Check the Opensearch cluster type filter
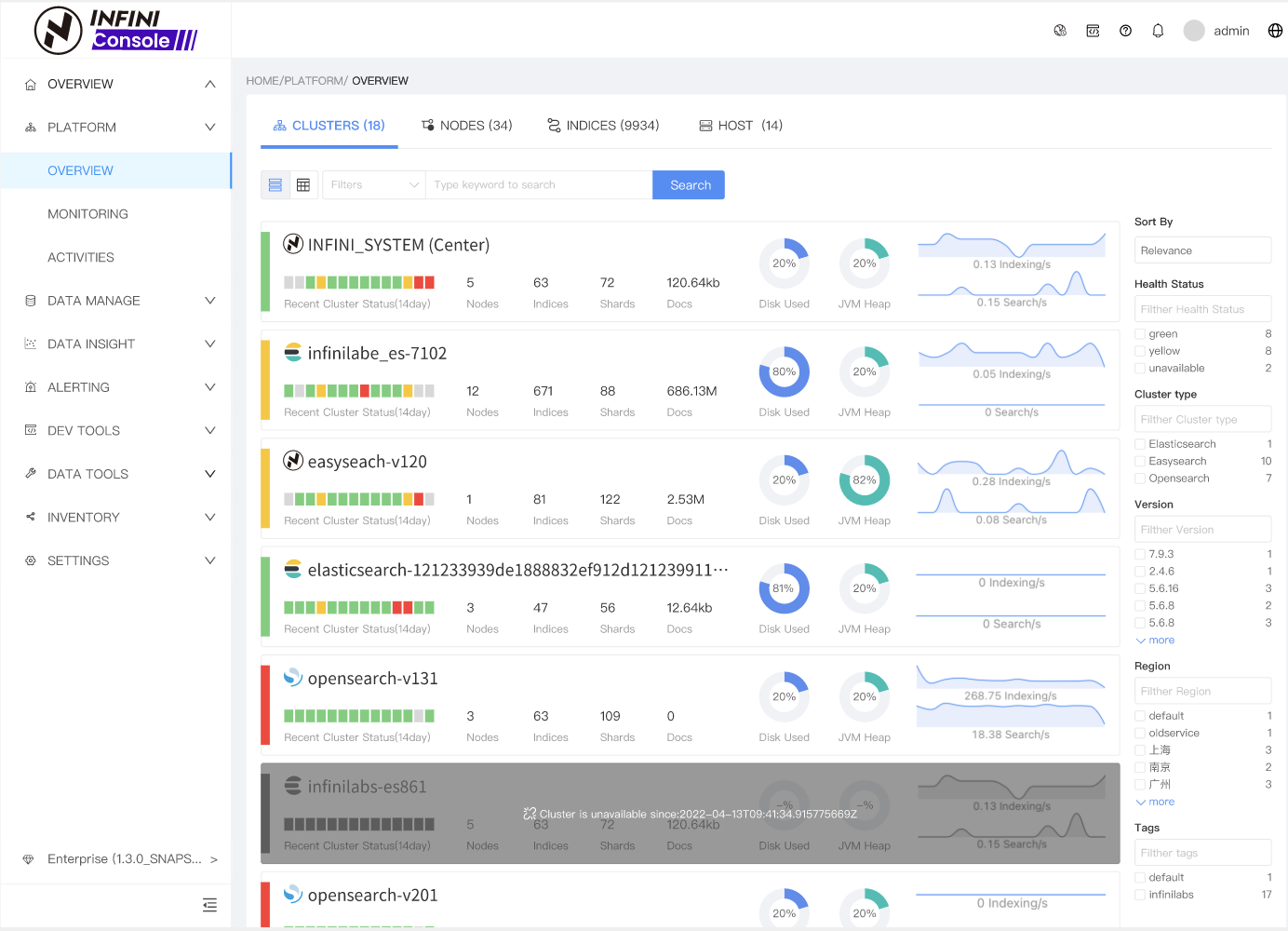Screen dimensions: 1288x931 1140,479
